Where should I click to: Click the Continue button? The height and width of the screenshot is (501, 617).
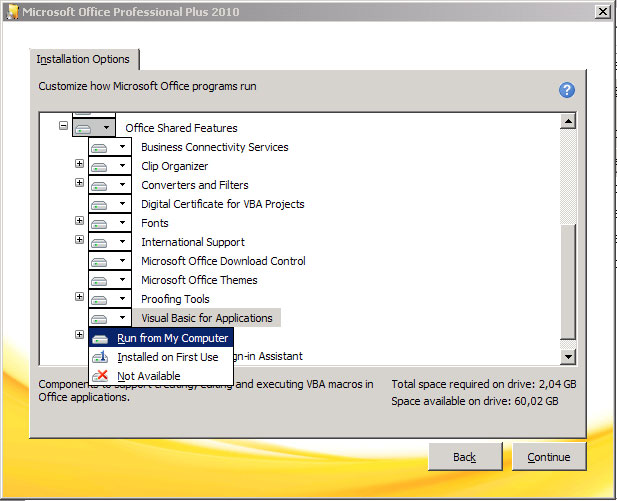[549, 457]
